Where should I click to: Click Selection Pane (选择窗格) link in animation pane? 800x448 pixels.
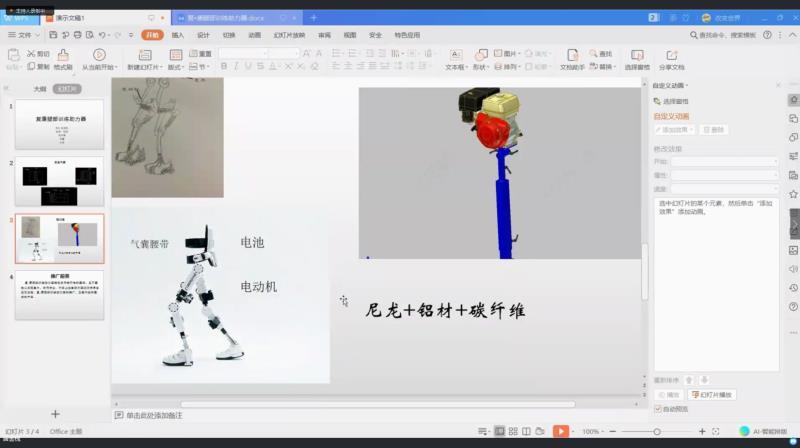[x=670, y=101]
